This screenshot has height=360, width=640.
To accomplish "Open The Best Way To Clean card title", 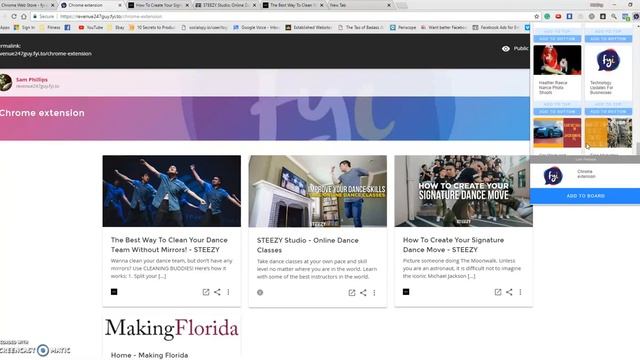I will click(169, 245).
